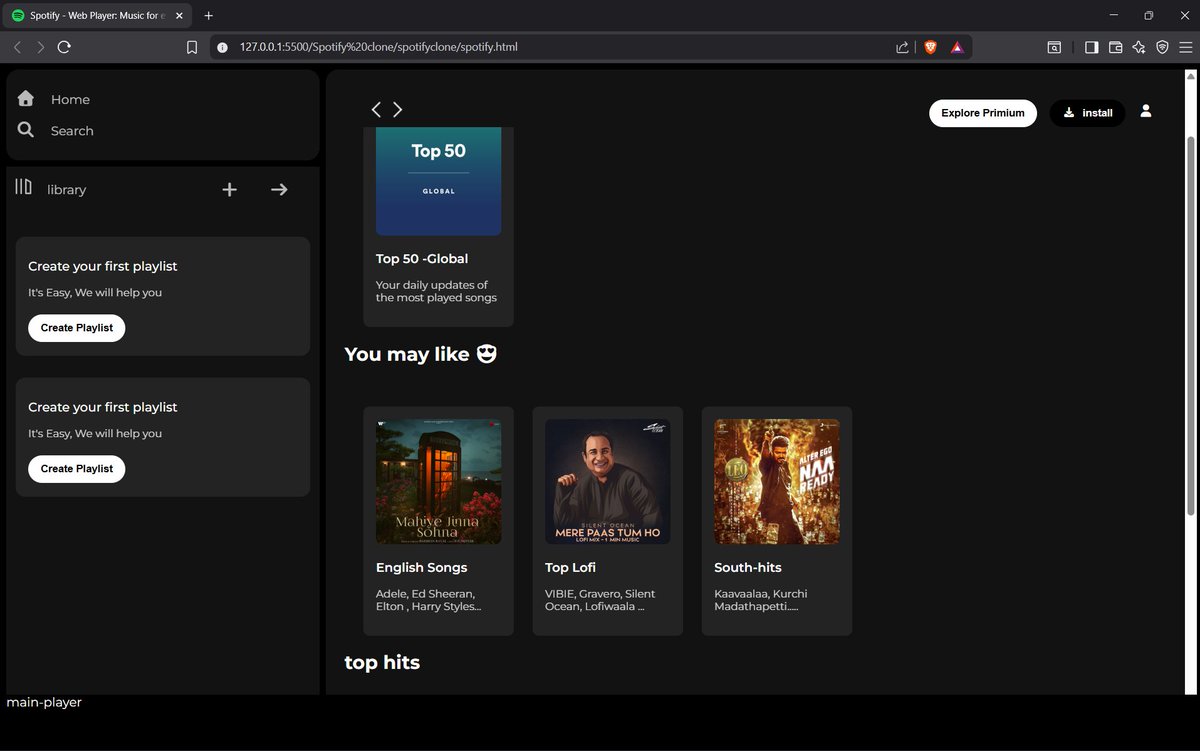The height and width of the screenshot is (751, 1200).
Task: Click the browser back button
Action: click(x=17, y=47)
